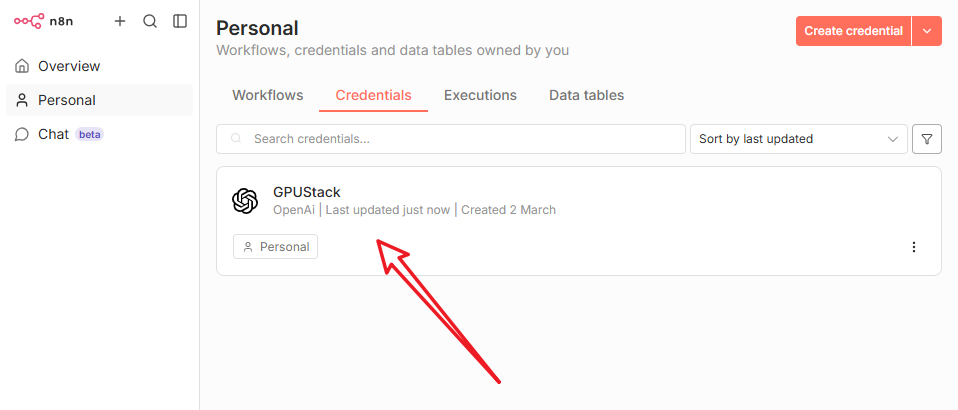The height and width of the screenshot is (410, 958).
Task: Click the n8n logo icon
Action: [x=28, y=21]
